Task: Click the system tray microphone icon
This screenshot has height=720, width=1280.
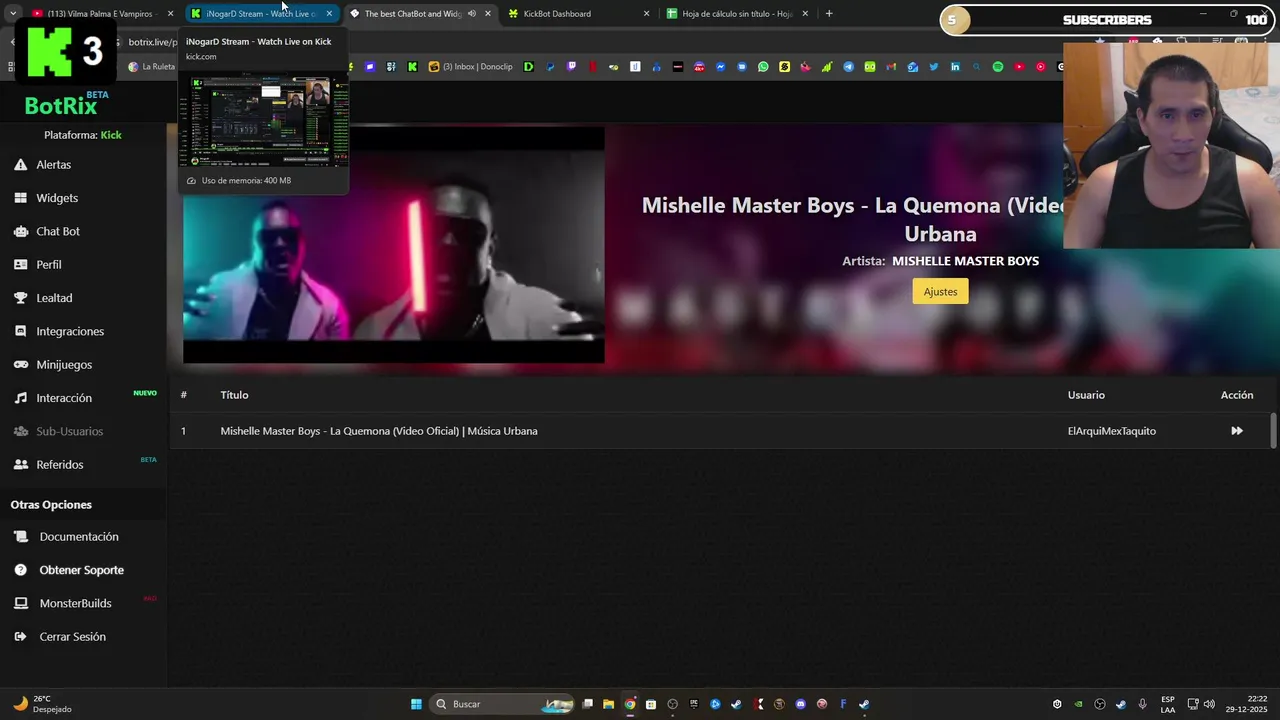Action: (x=1142, y=704)
